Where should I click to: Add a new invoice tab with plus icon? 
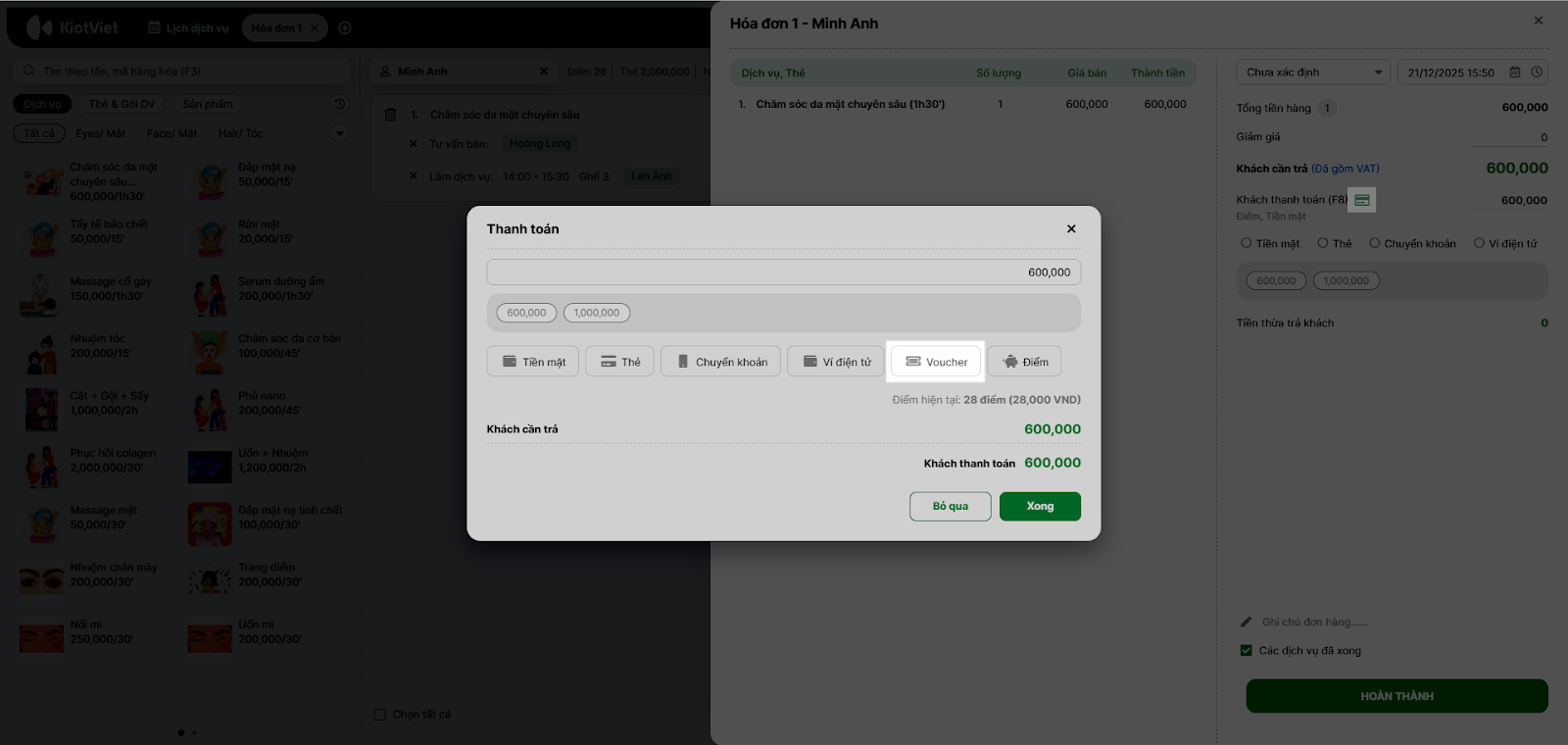point(345,27)
